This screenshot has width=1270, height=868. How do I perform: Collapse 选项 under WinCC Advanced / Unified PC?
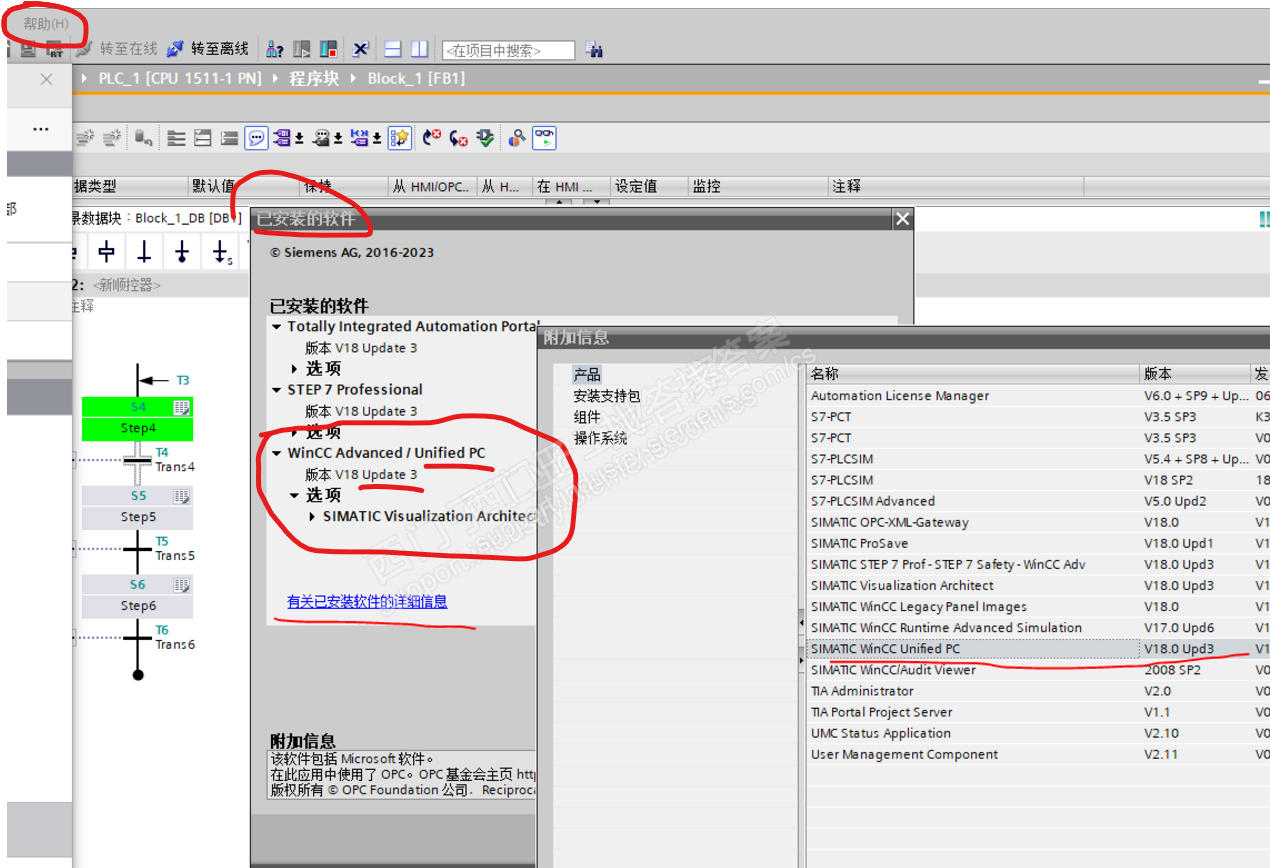(x=295, y=495)
